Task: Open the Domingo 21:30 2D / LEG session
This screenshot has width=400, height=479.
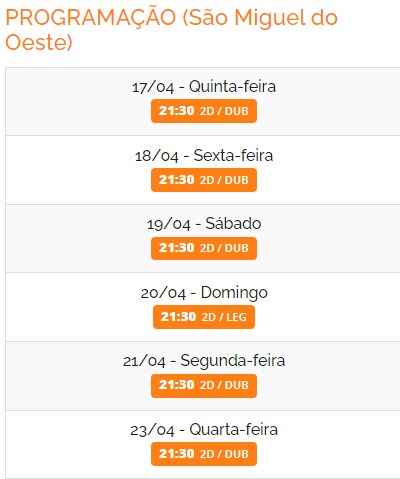Action: pos(204,317)
